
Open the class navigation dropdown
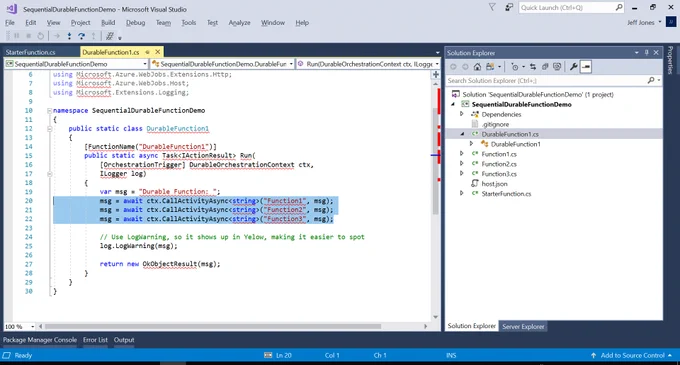(x=222, y=64)
